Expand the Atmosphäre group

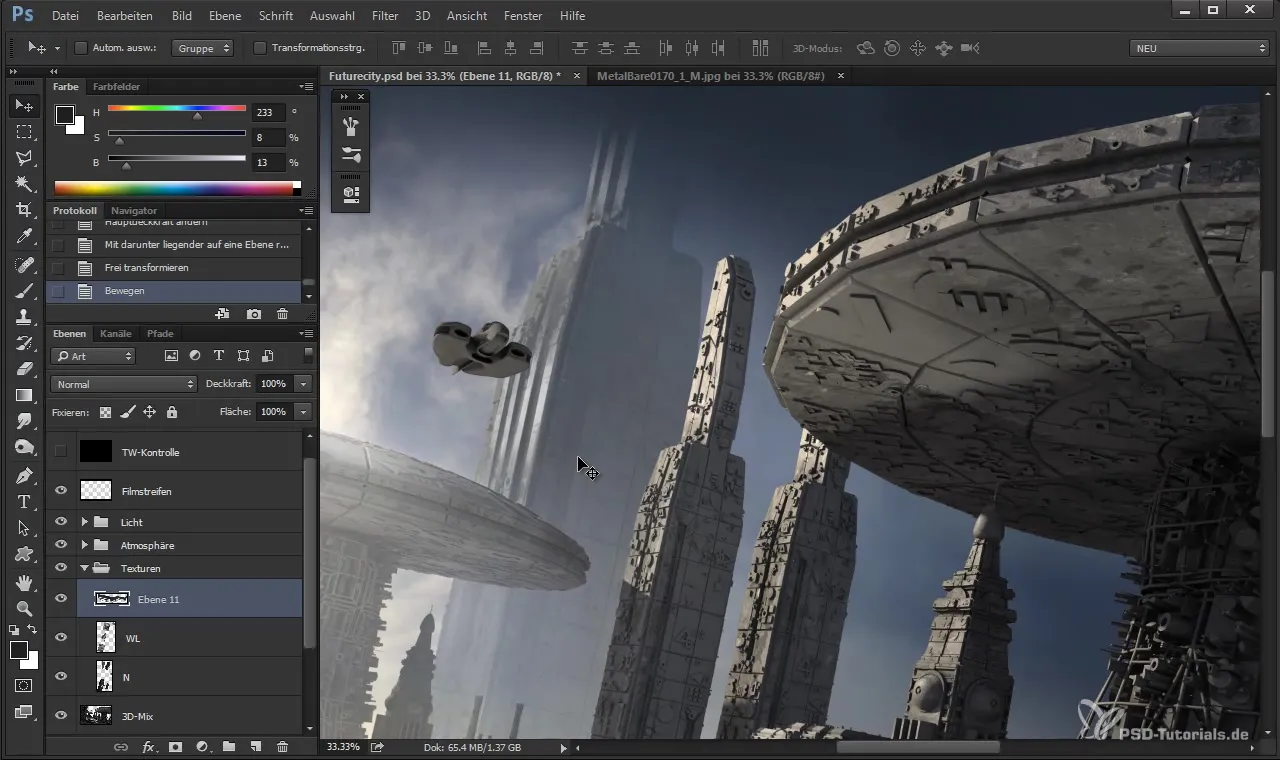pos(85,545)
